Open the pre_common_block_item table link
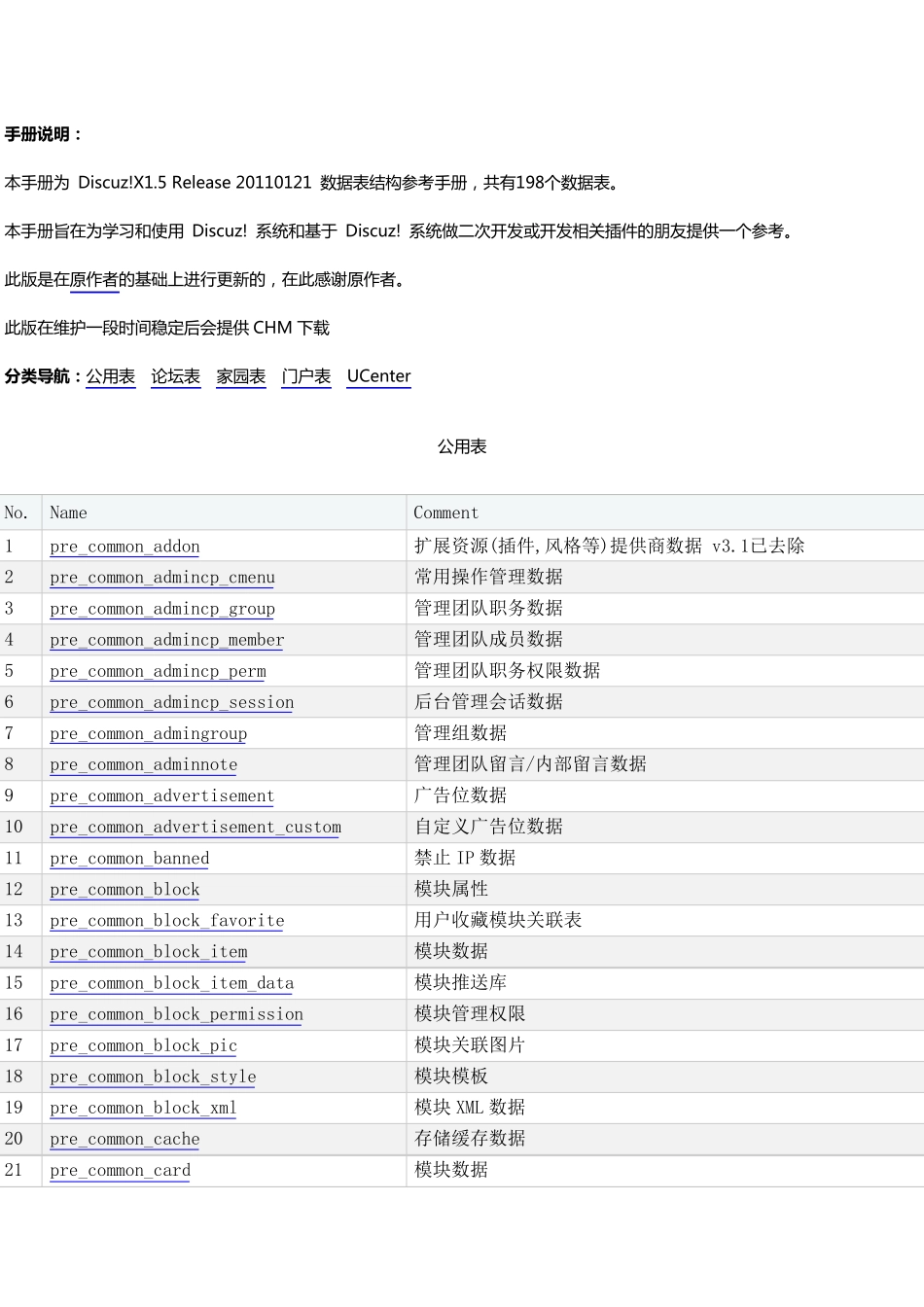Viewport: 924px width, 1307px height. point(149,951)
